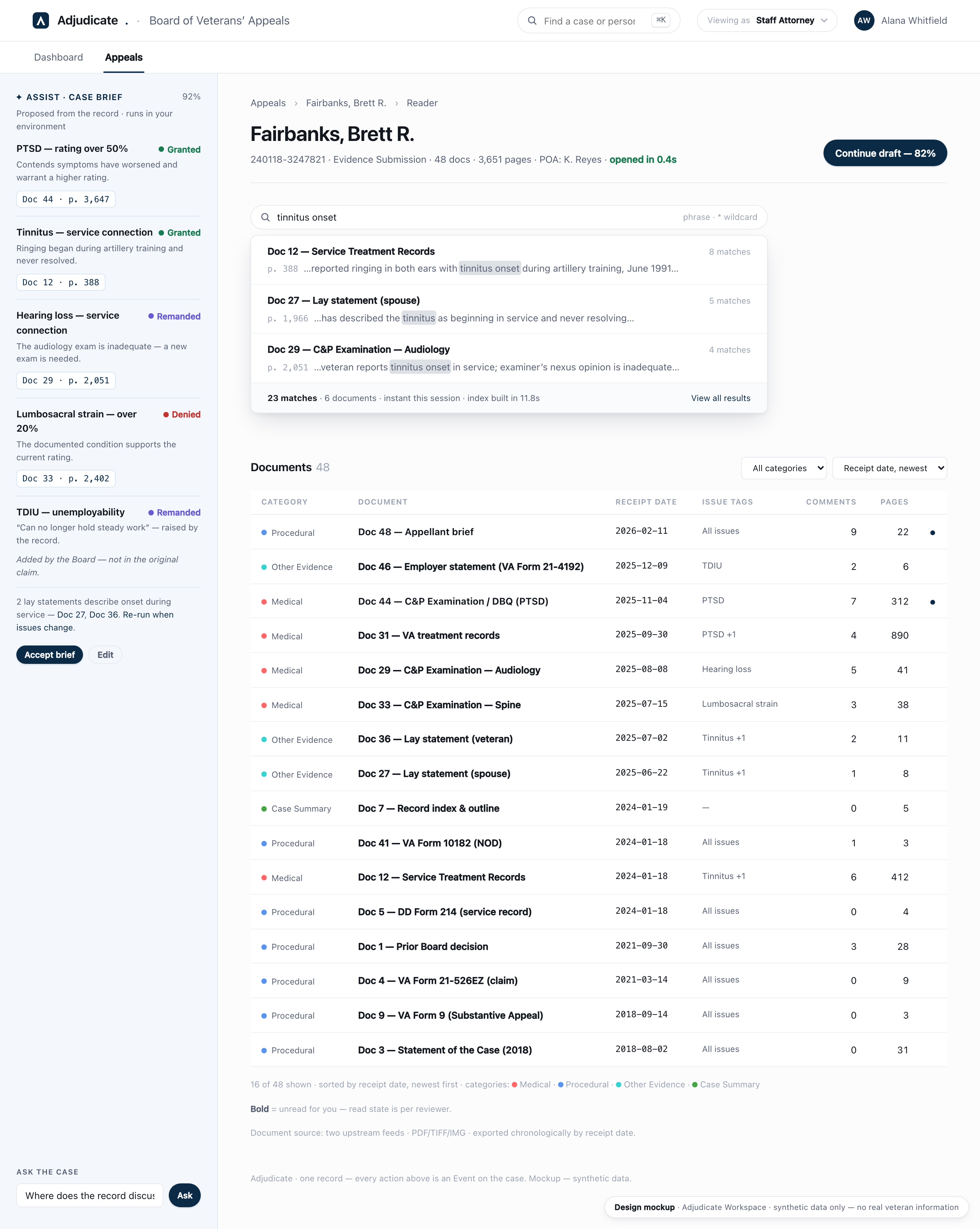Switch to the Dashboard tab
980x1229 pixels.
59,57
